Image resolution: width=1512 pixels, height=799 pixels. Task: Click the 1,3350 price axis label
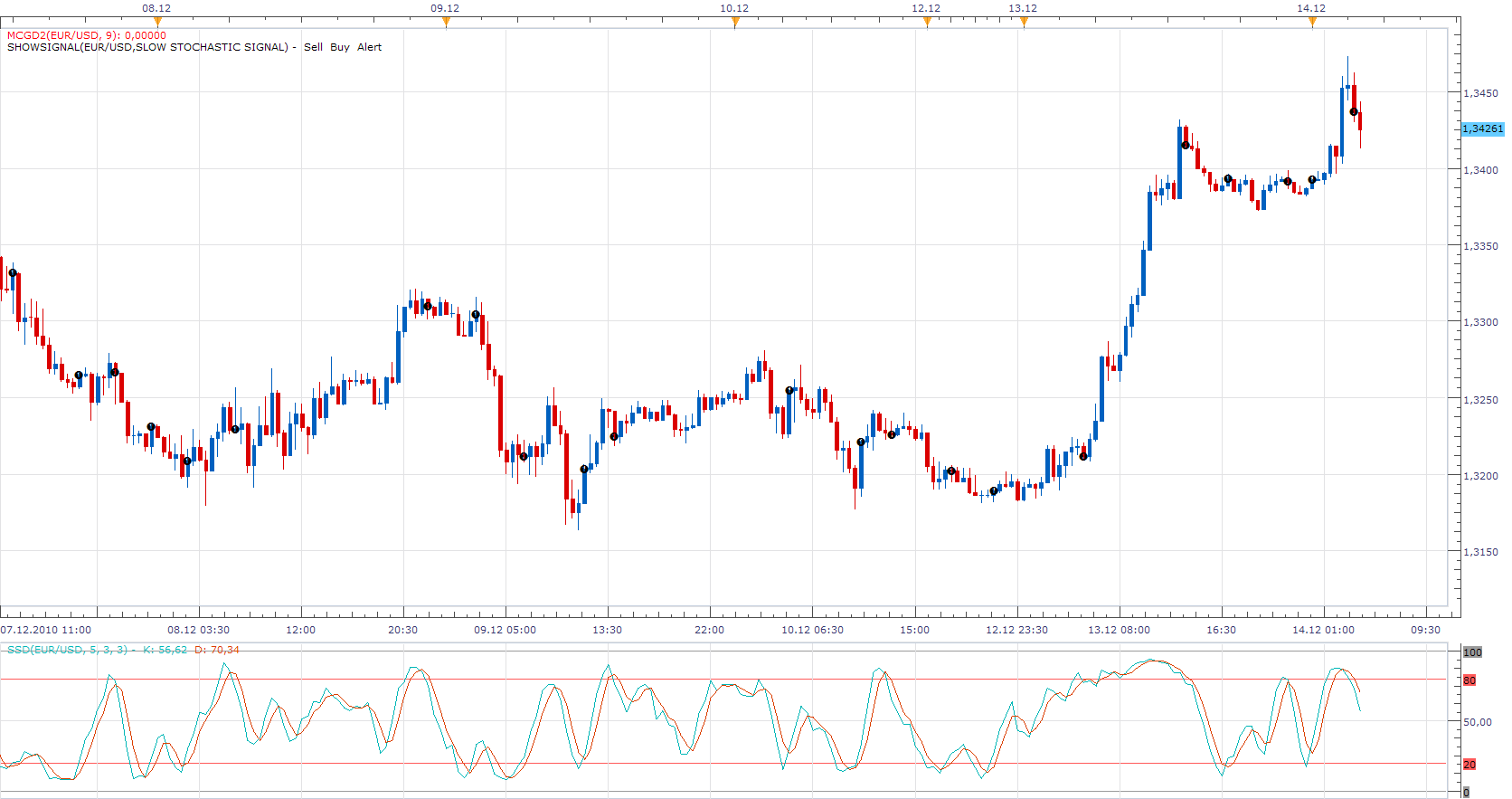[1480, 245]
